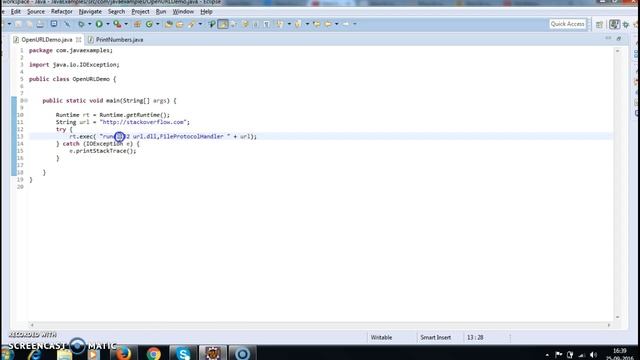Open the Source menu

tap(36, 11)
